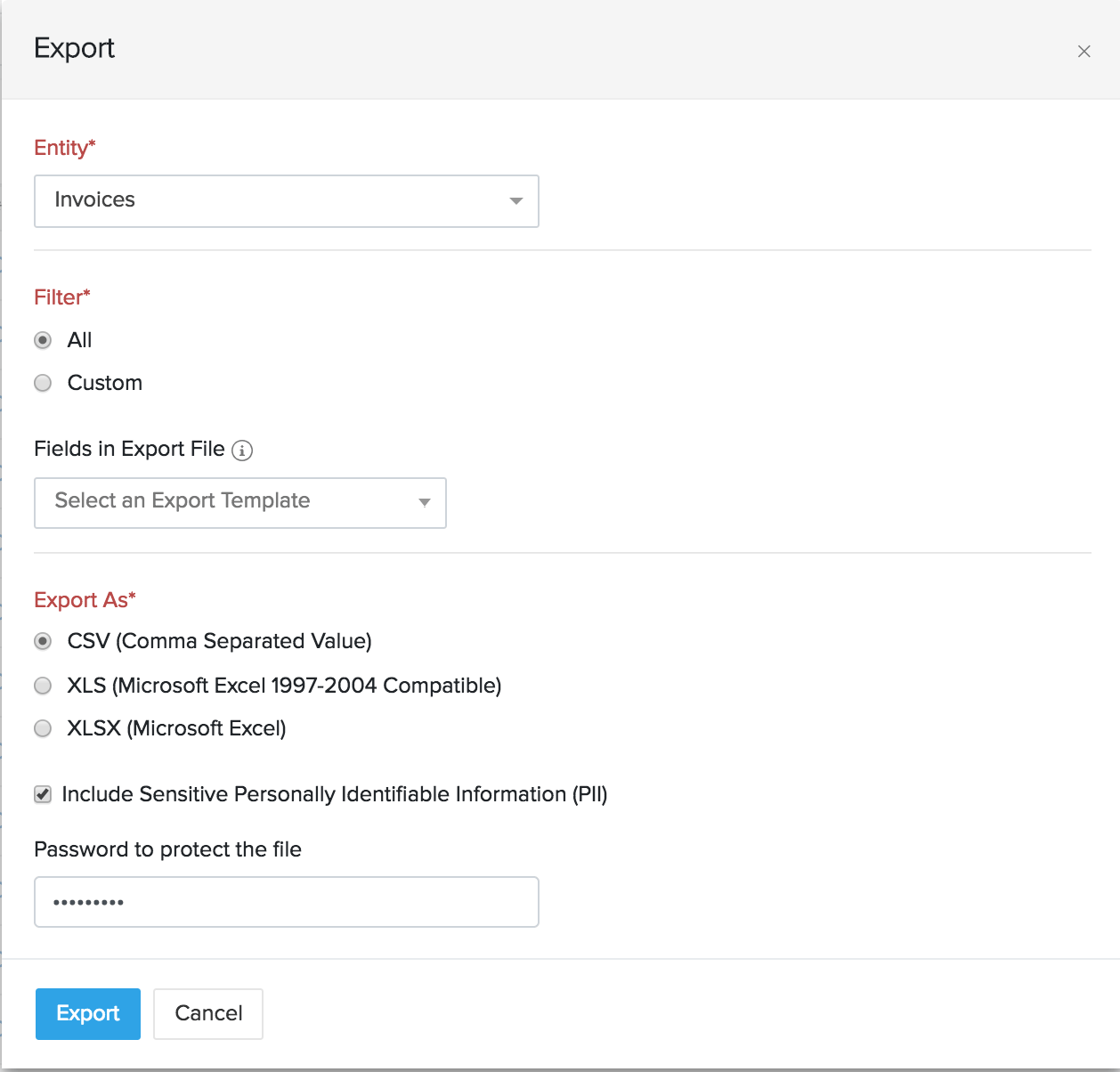The width and height of the screenshot is (1120, 1072).
Task: Open the Entity dropdown arrow
Action: coord(516,201)
